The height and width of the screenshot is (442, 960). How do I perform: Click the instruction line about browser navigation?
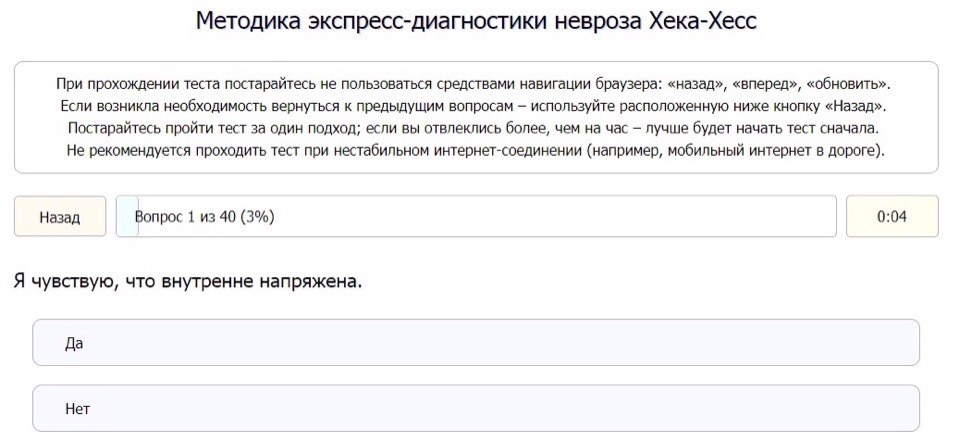point(476,84)
